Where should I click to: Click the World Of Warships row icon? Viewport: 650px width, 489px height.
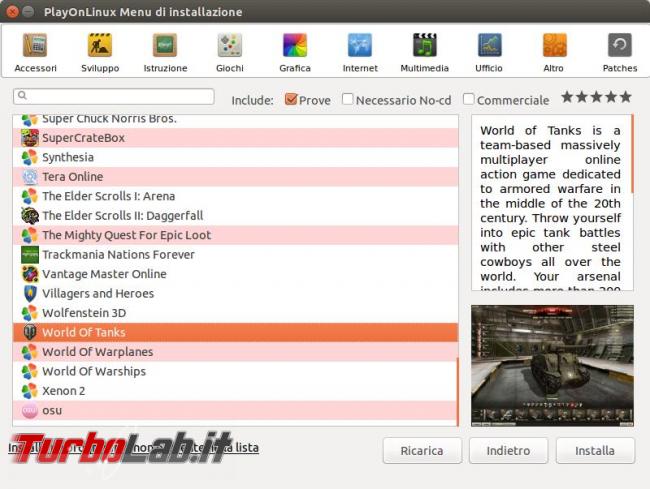coord(30,371)
